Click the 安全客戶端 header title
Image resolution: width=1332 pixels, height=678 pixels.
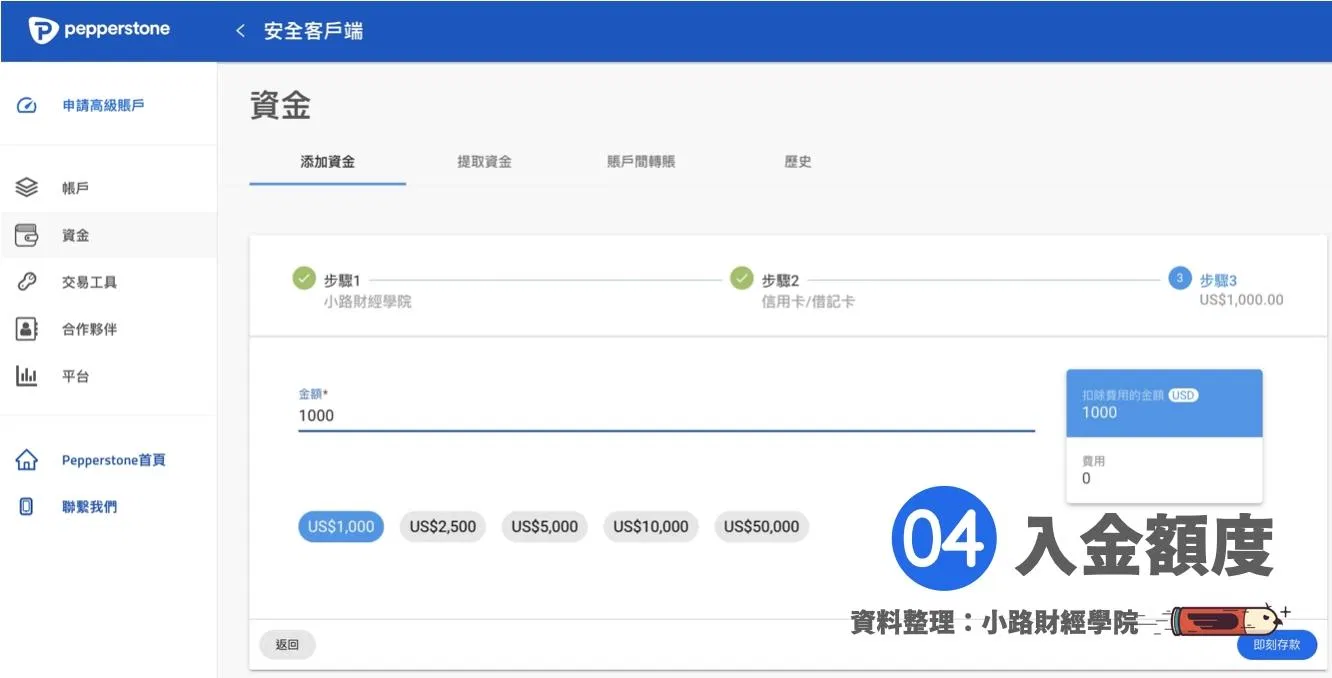click(x=313, y=31)
